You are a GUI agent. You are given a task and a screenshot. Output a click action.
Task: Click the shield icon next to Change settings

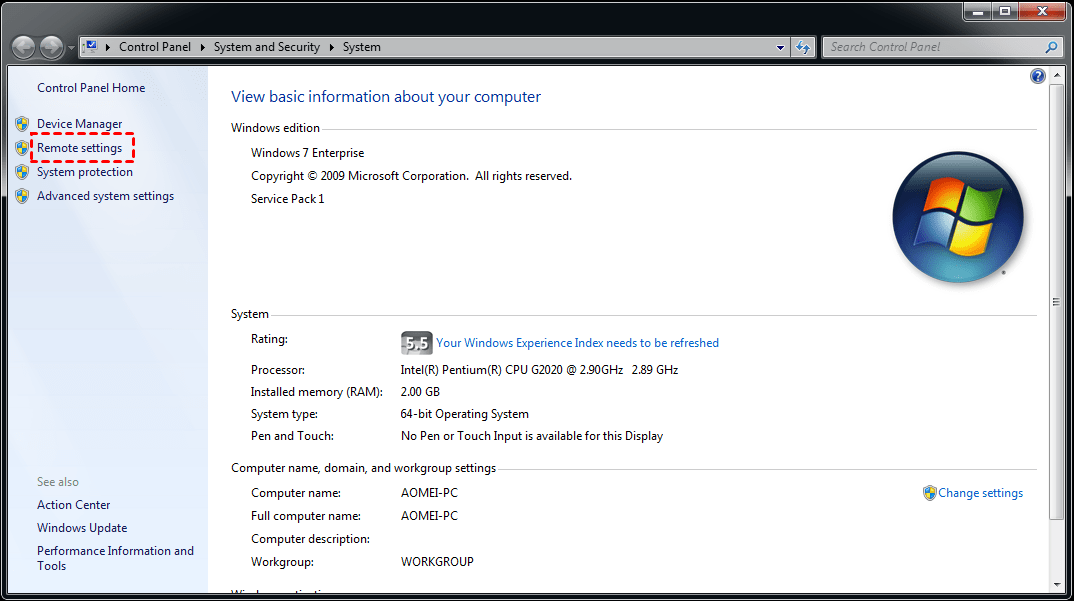point(929,492)
